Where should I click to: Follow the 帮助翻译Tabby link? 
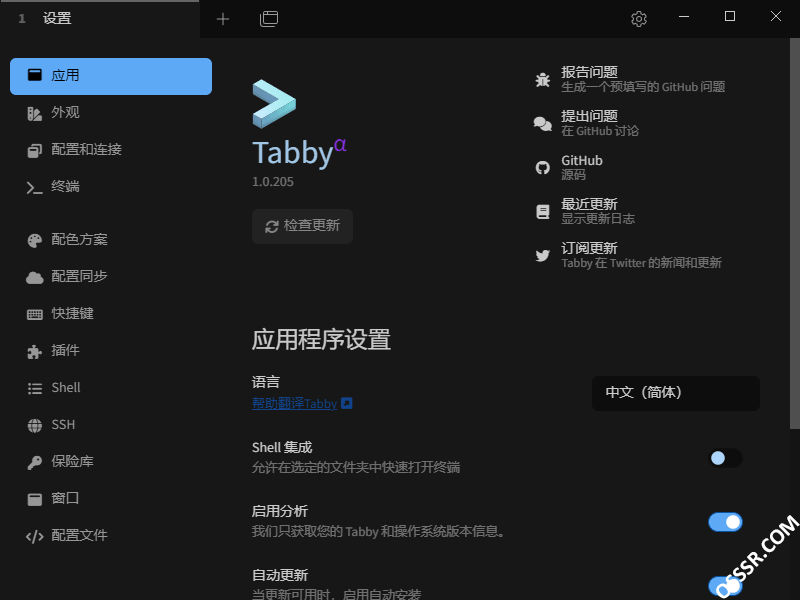pos(294,404)
